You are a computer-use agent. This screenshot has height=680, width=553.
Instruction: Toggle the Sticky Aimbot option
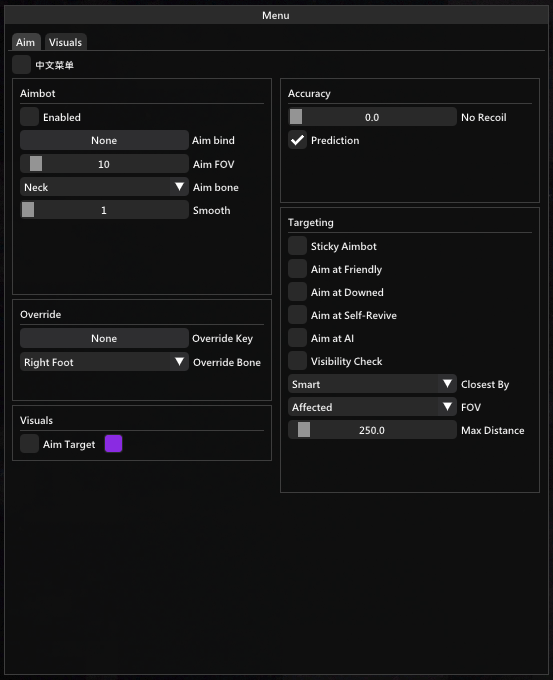(298, 246)
